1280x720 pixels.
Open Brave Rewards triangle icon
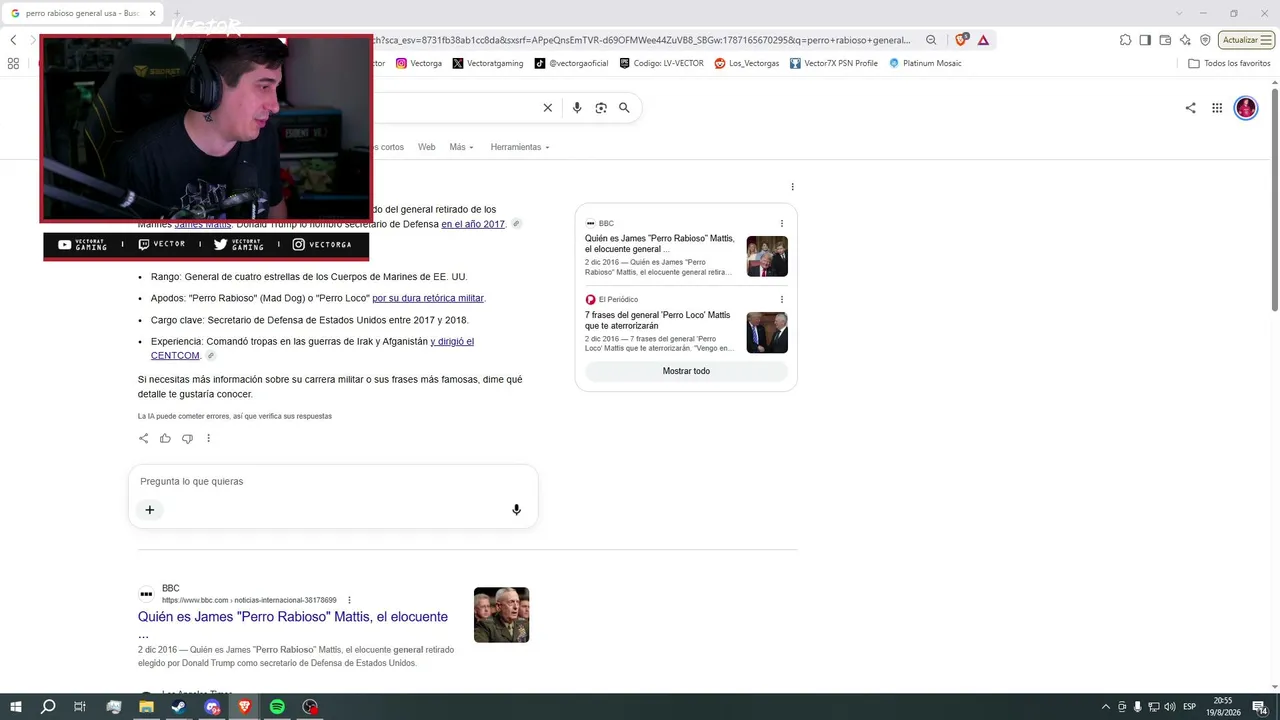coord(983,40)
